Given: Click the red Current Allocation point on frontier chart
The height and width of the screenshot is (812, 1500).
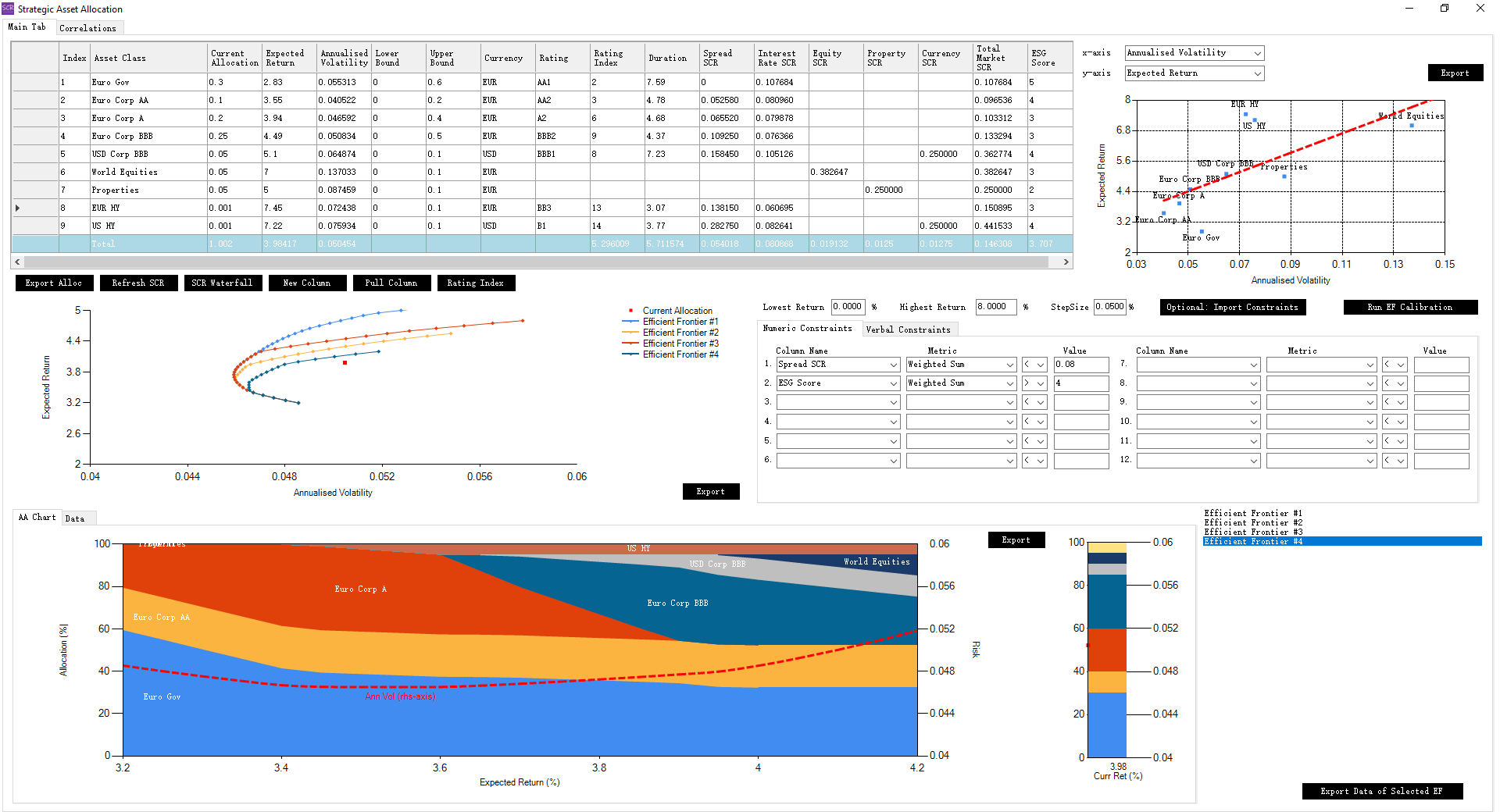Looking at the screenshot, I should [x=345, y=362].
